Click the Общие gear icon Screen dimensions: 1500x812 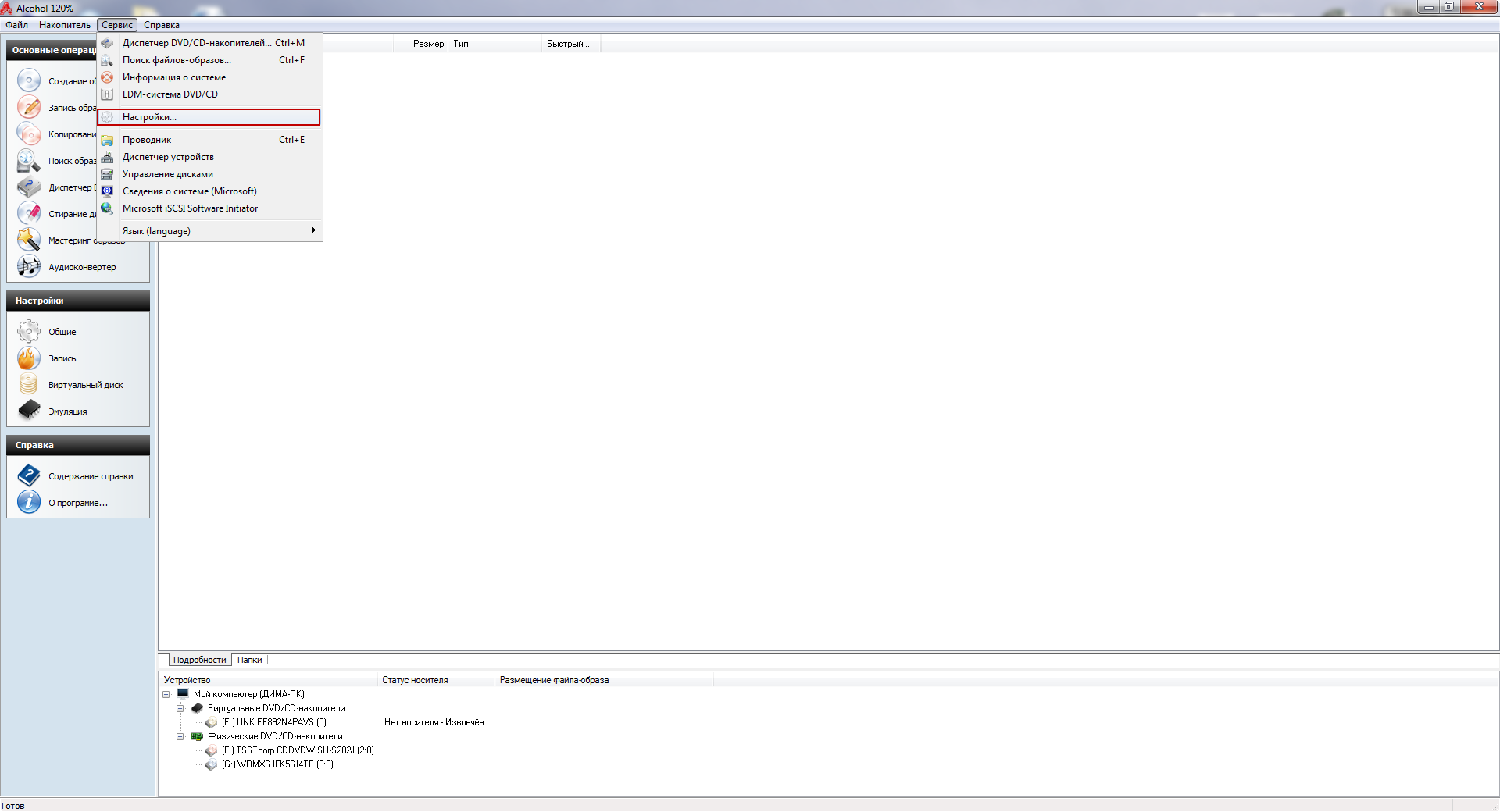pos(29,331)
